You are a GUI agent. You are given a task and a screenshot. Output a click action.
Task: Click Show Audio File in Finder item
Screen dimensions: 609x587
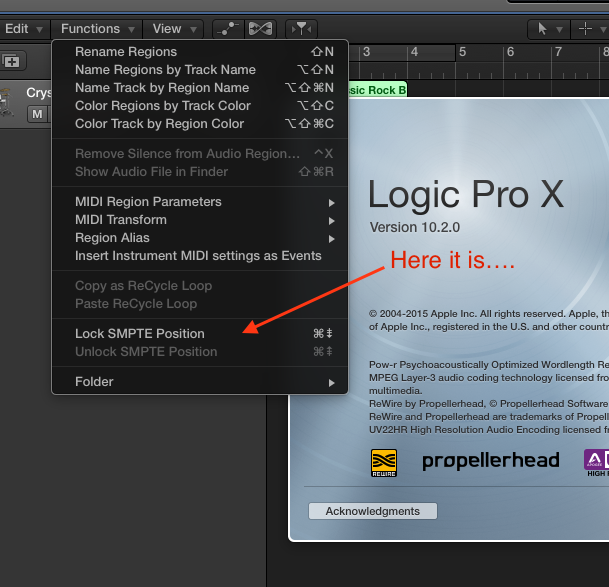pyautogui.click(x=200, y=172)
